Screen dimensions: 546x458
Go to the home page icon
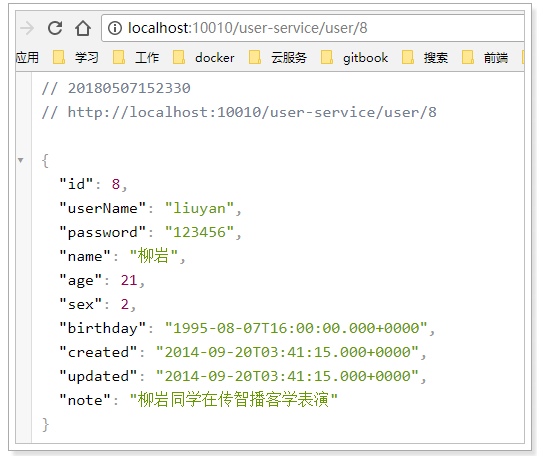click(x=83, y=28)
